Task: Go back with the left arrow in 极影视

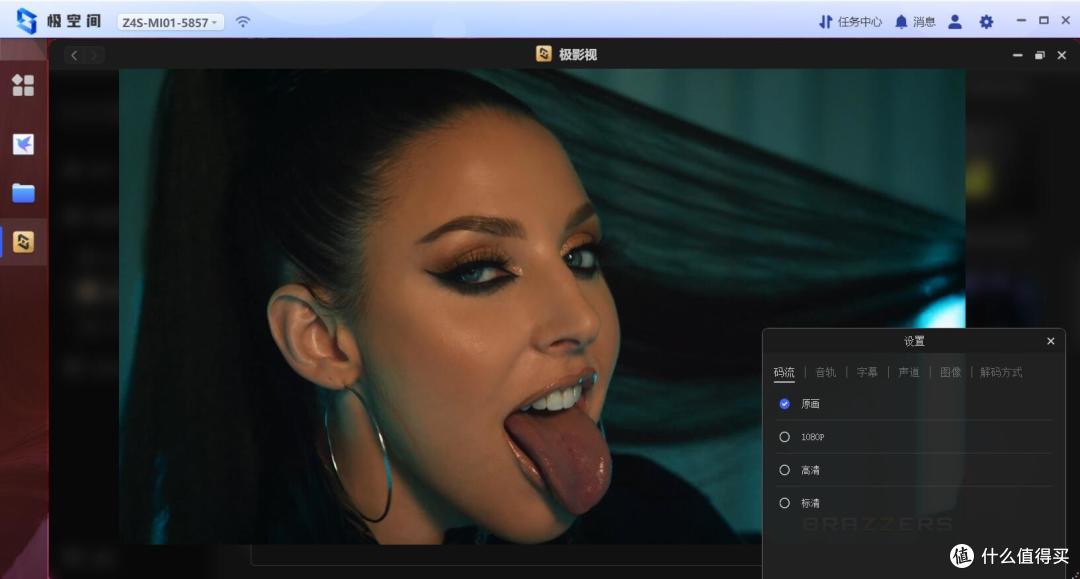Action: click(x=74, y=55)
